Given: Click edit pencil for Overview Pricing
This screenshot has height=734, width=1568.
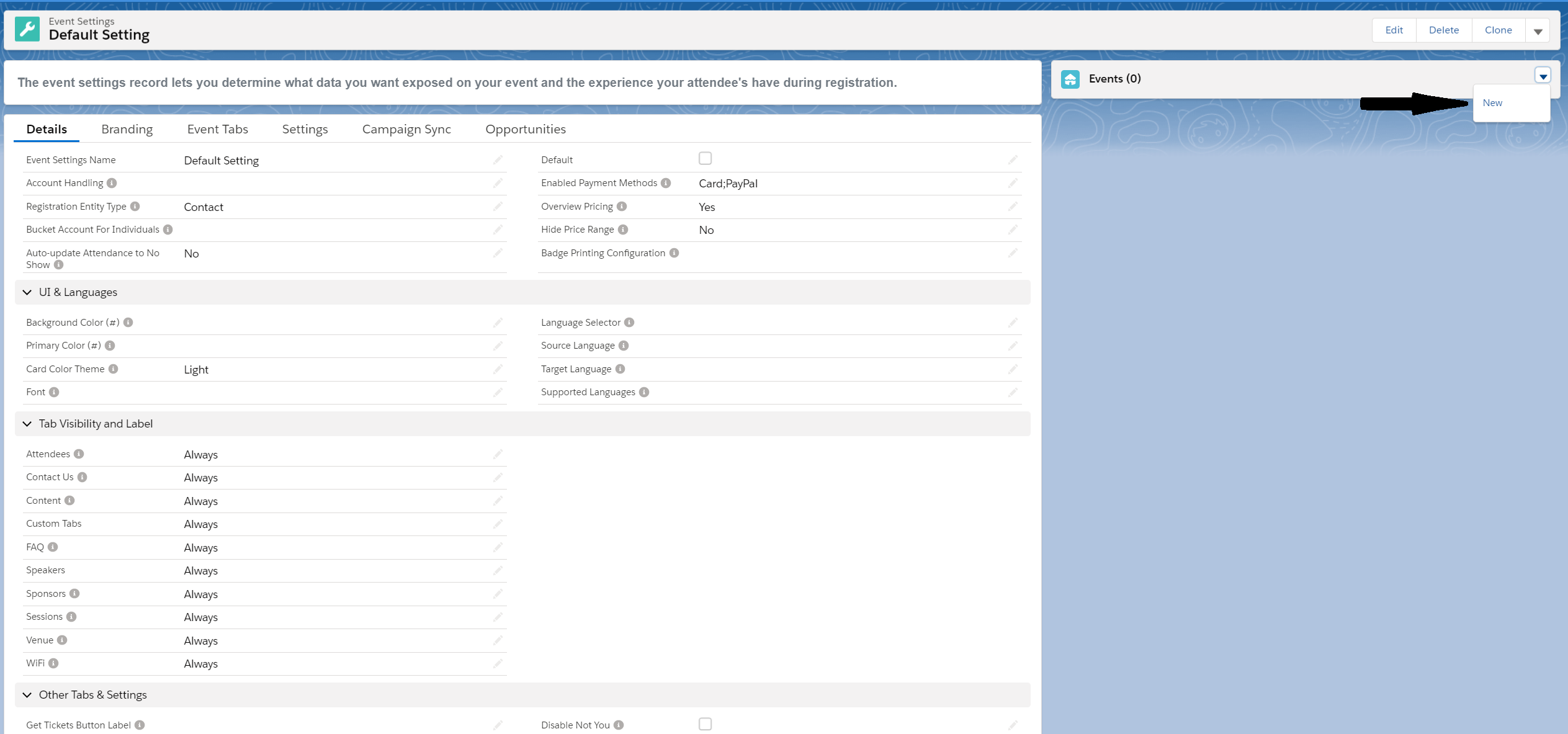Looking at the screenshot, I should click(1013, 207).
